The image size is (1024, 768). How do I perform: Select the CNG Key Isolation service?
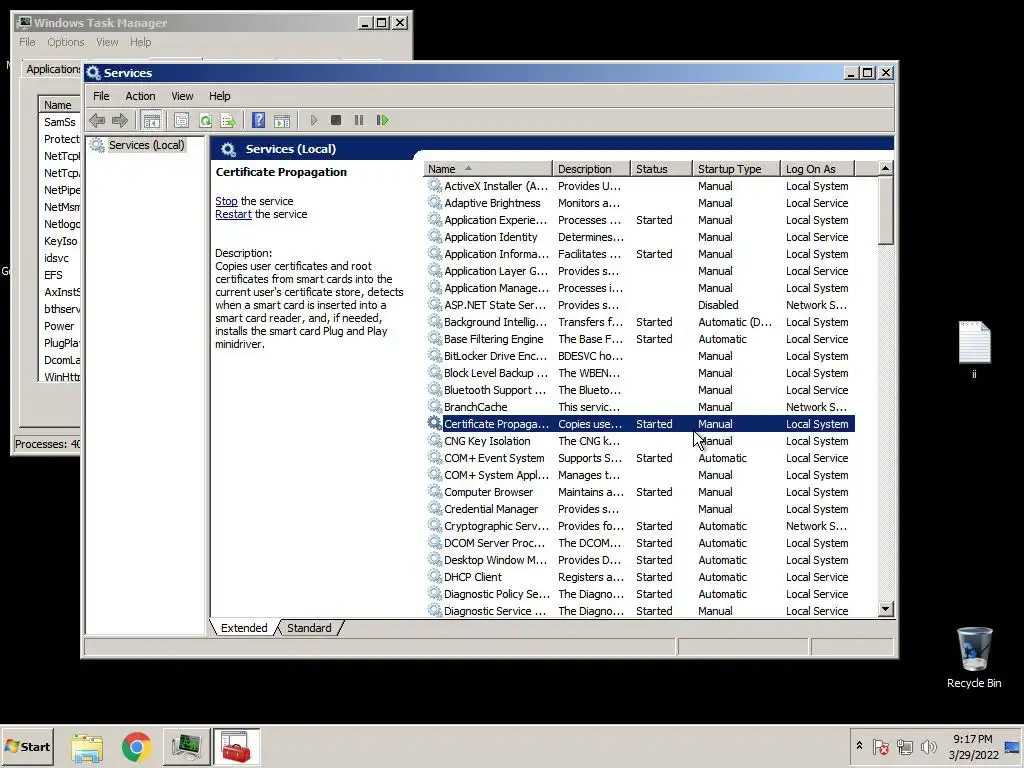coord(640,441)
